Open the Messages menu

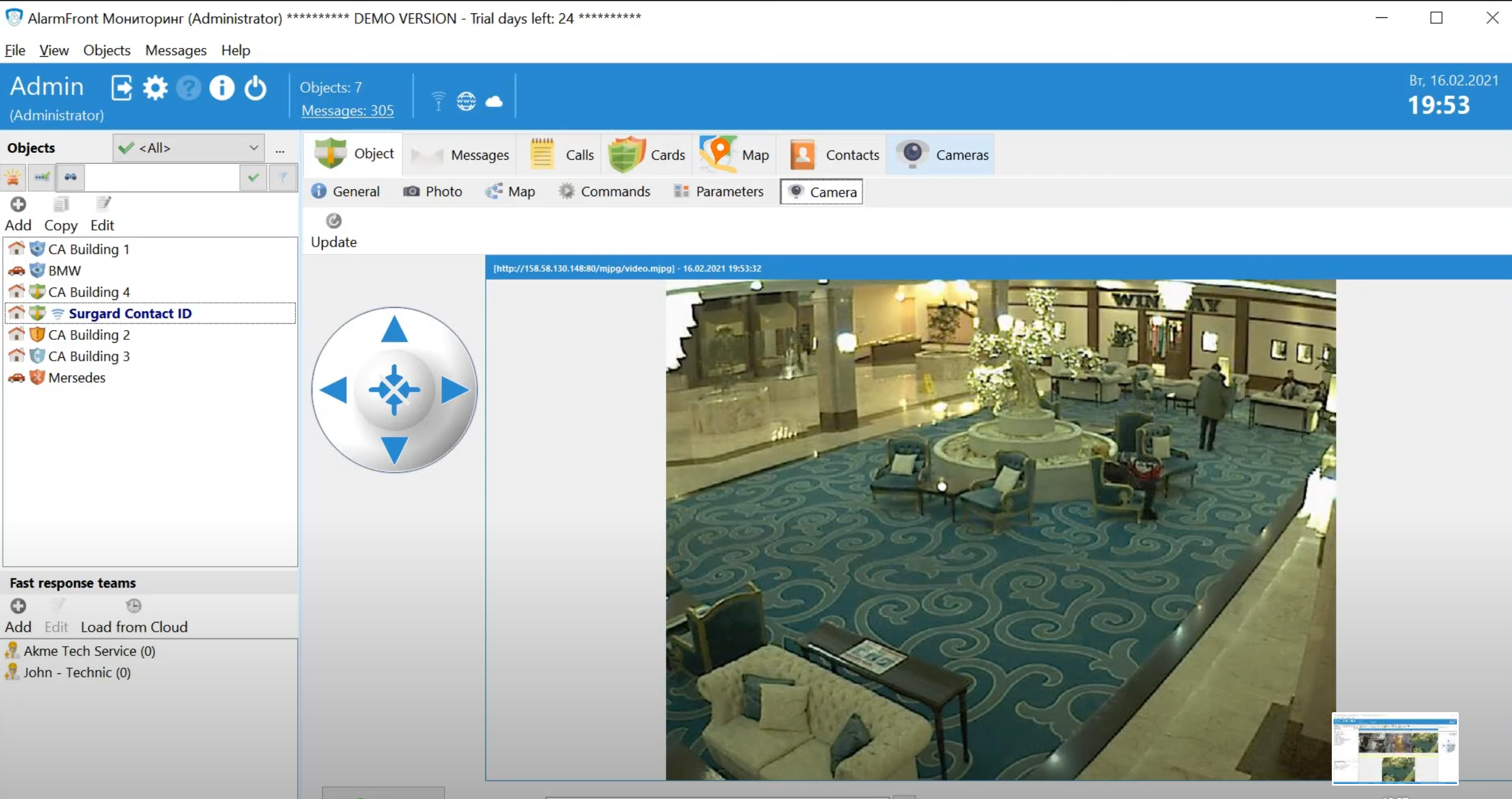pyautogui.click(x=176, y=50)
